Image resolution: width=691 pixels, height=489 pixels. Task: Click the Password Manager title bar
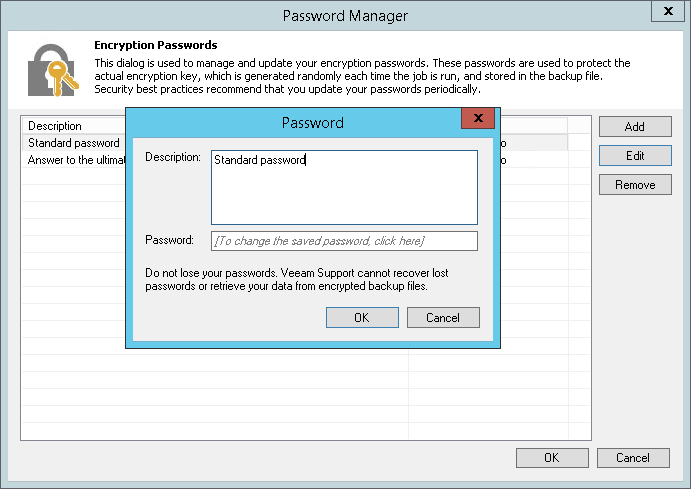pyautogui.click(x=345, y=16)
